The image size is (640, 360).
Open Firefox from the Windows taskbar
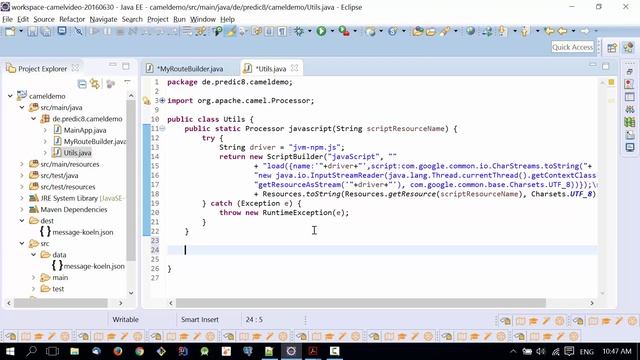pos(118,351)
